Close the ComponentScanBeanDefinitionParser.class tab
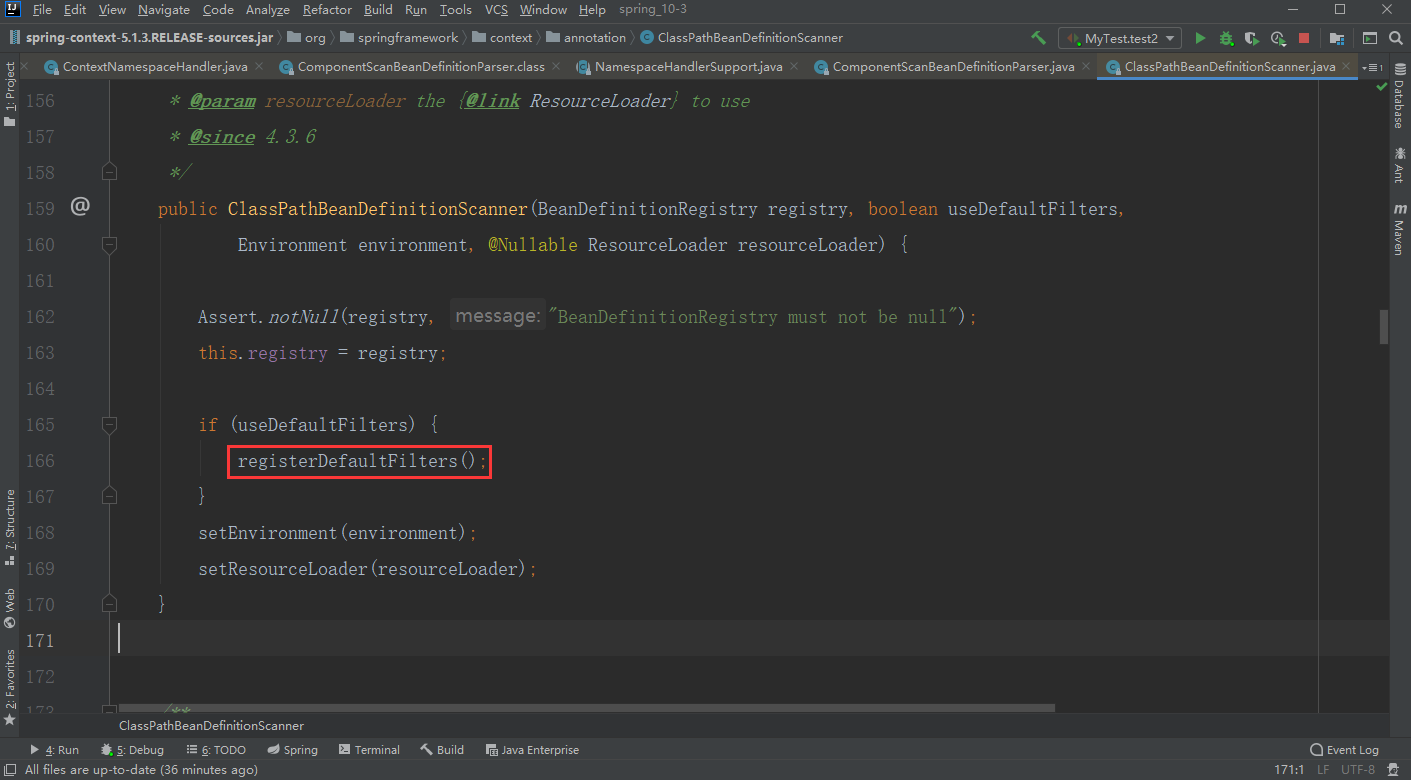Viewport: 1411px width, 780px height. [555, 67]
